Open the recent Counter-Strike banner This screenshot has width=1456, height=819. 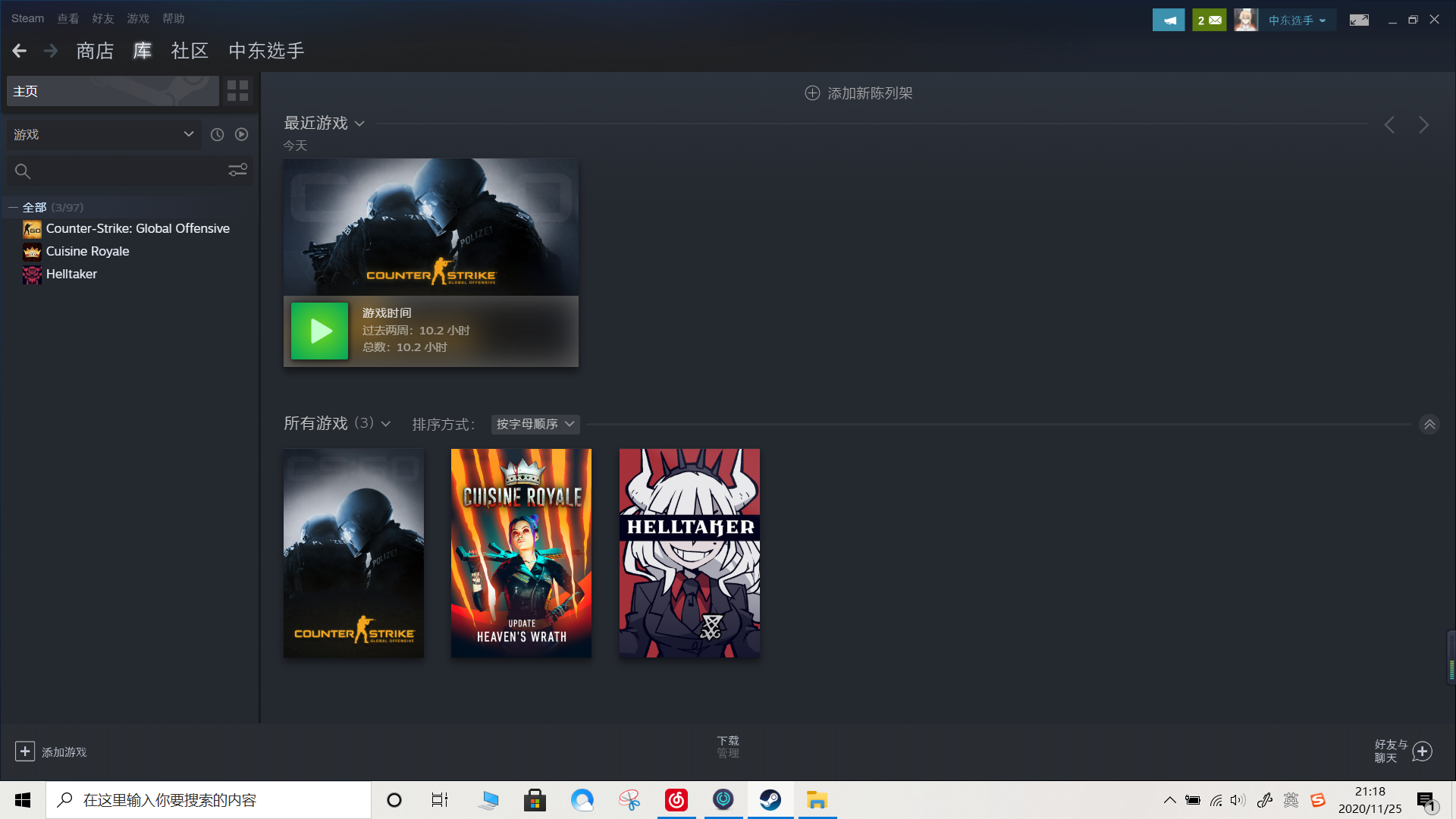coord(431,227)
